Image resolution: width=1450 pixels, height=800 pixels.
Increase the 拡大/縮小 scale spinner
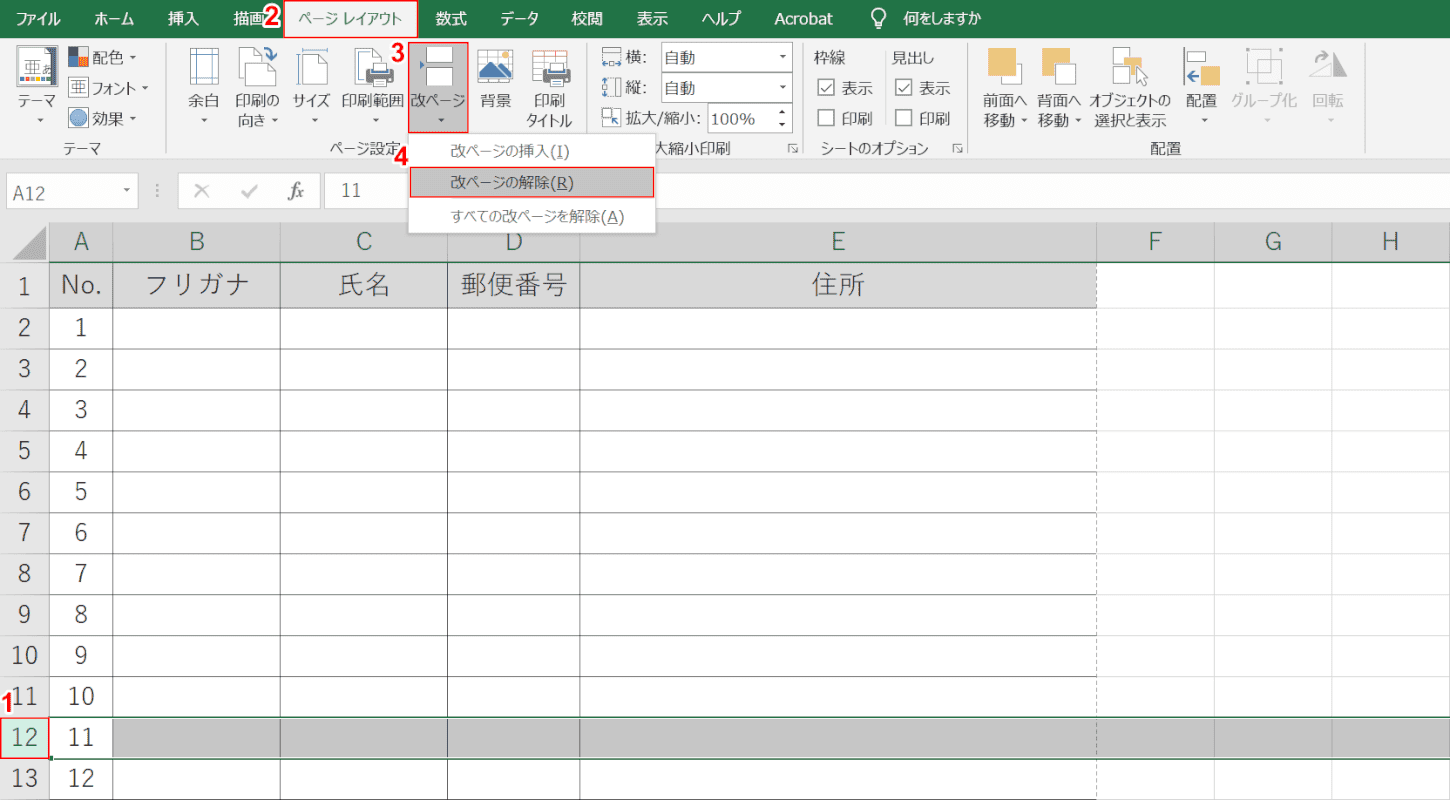click(782, 112)
